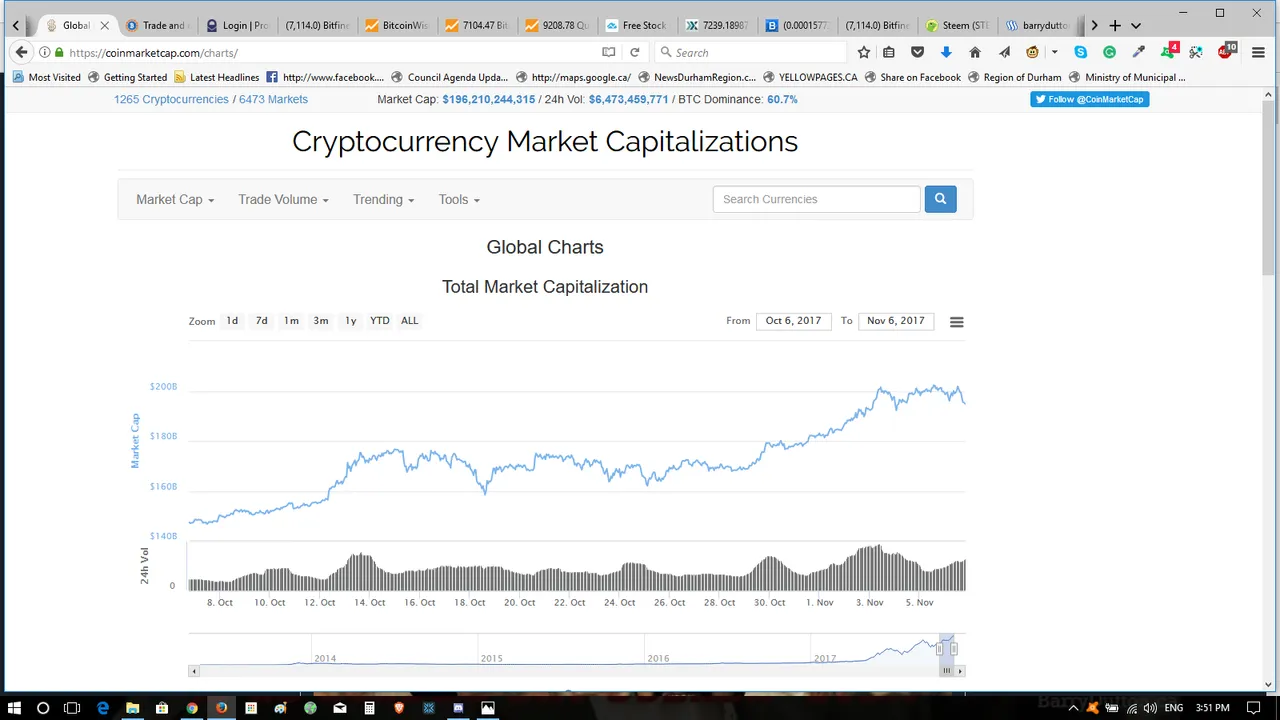
Task: Open the Pocket icon in the toolbar
Action: click(x=917, y=52)
